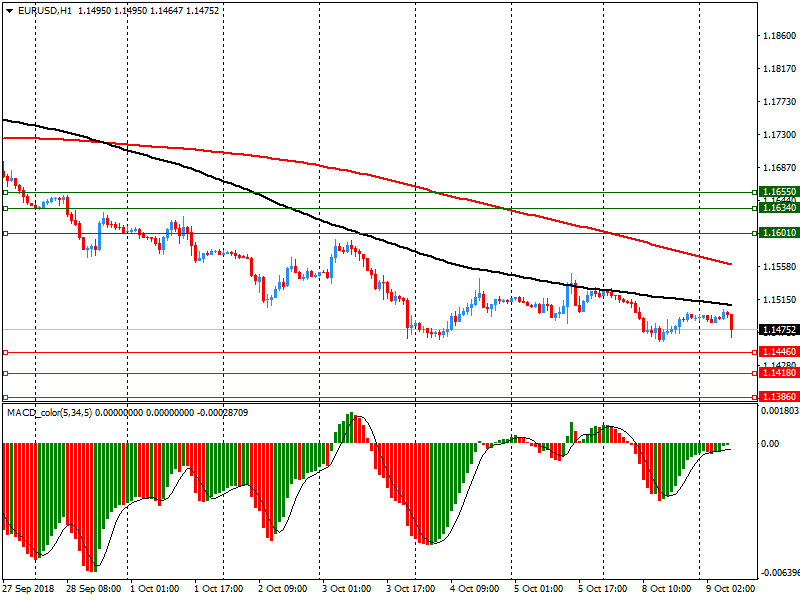800x600 pixels.
Task: Click the 1.17730 price axis value
Action: click(778, 101)
